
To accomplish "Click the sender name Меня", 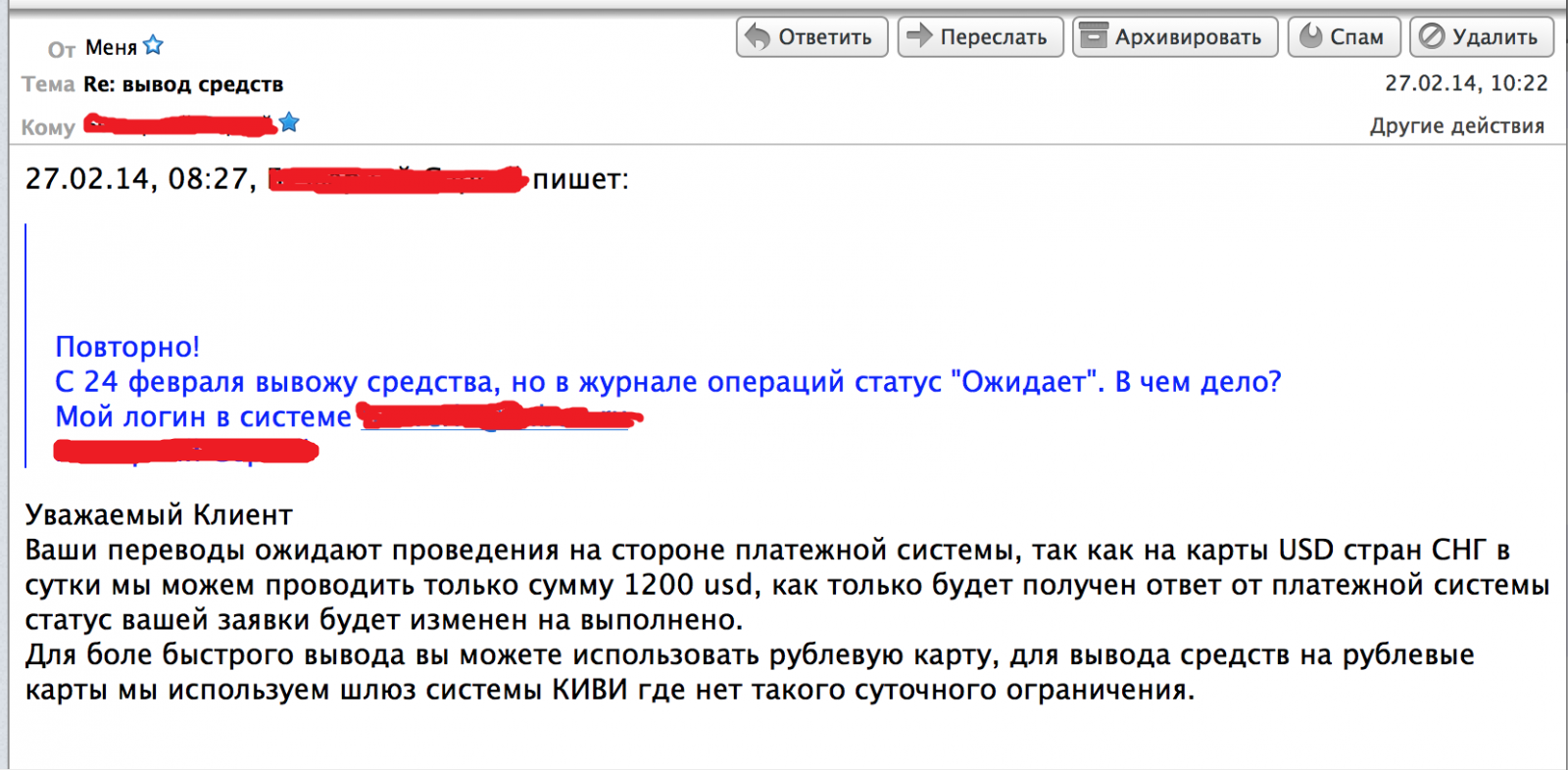I will coord(111,48).
